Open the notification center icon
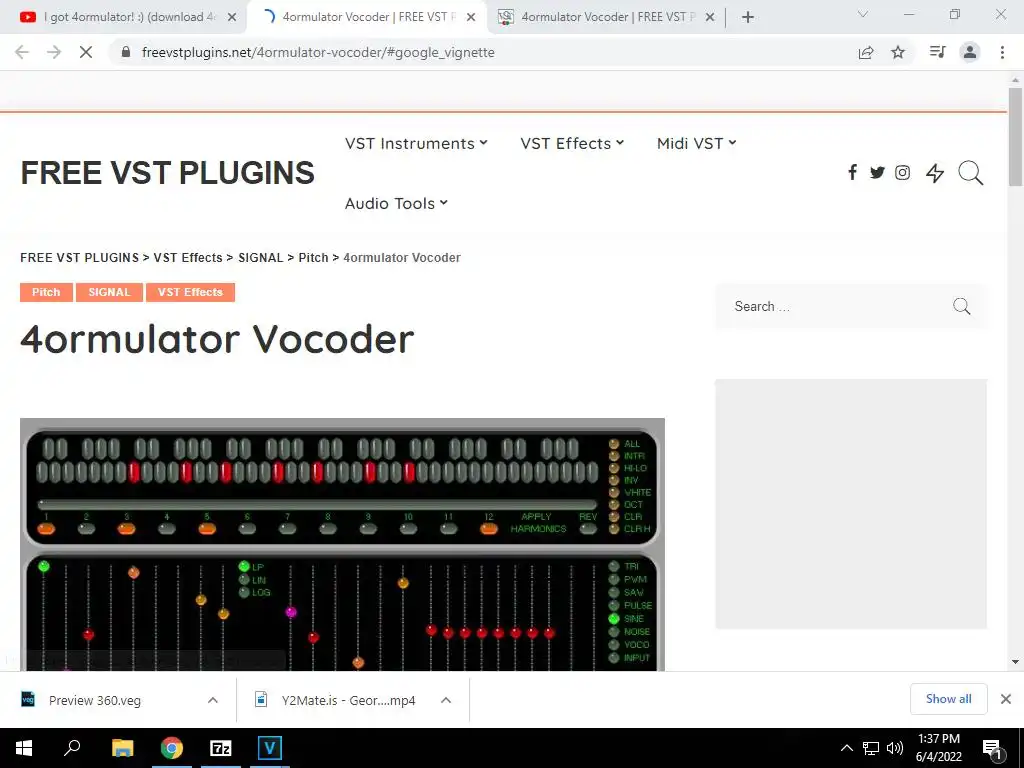 992,748
